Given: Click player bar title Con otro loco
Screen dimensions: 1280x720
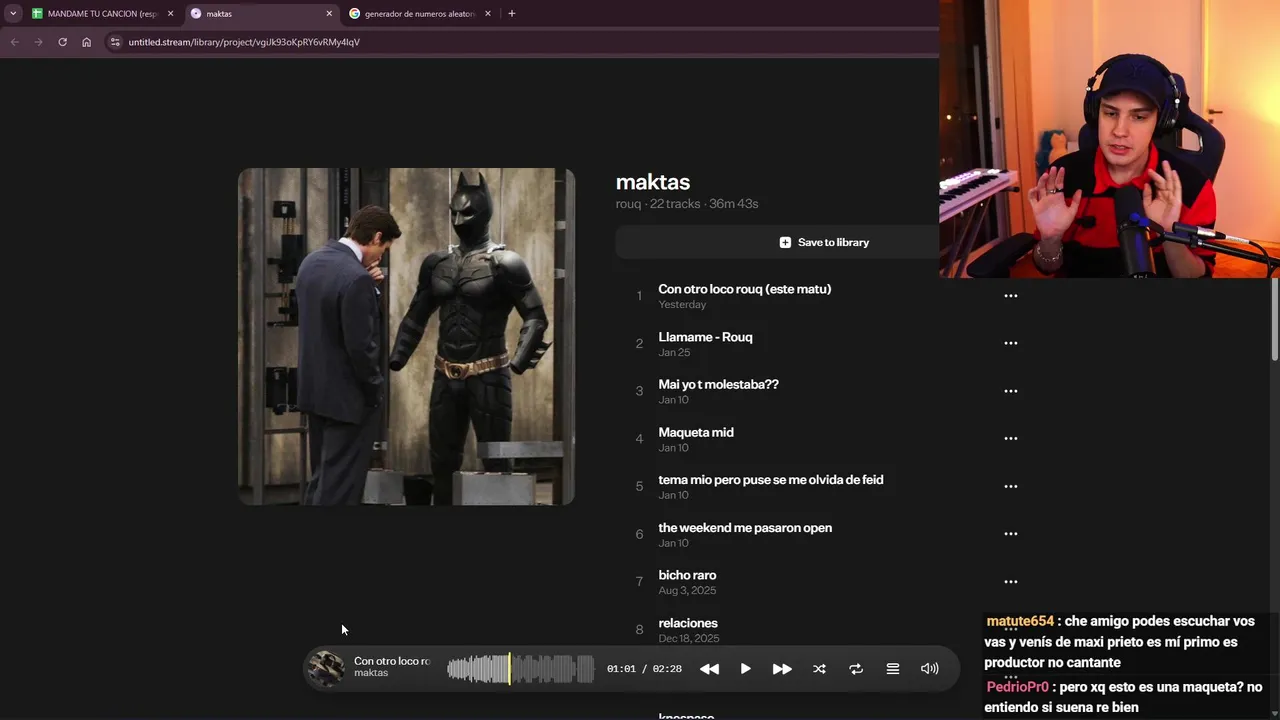Looking at the screenshot, I should pos(392,661).
